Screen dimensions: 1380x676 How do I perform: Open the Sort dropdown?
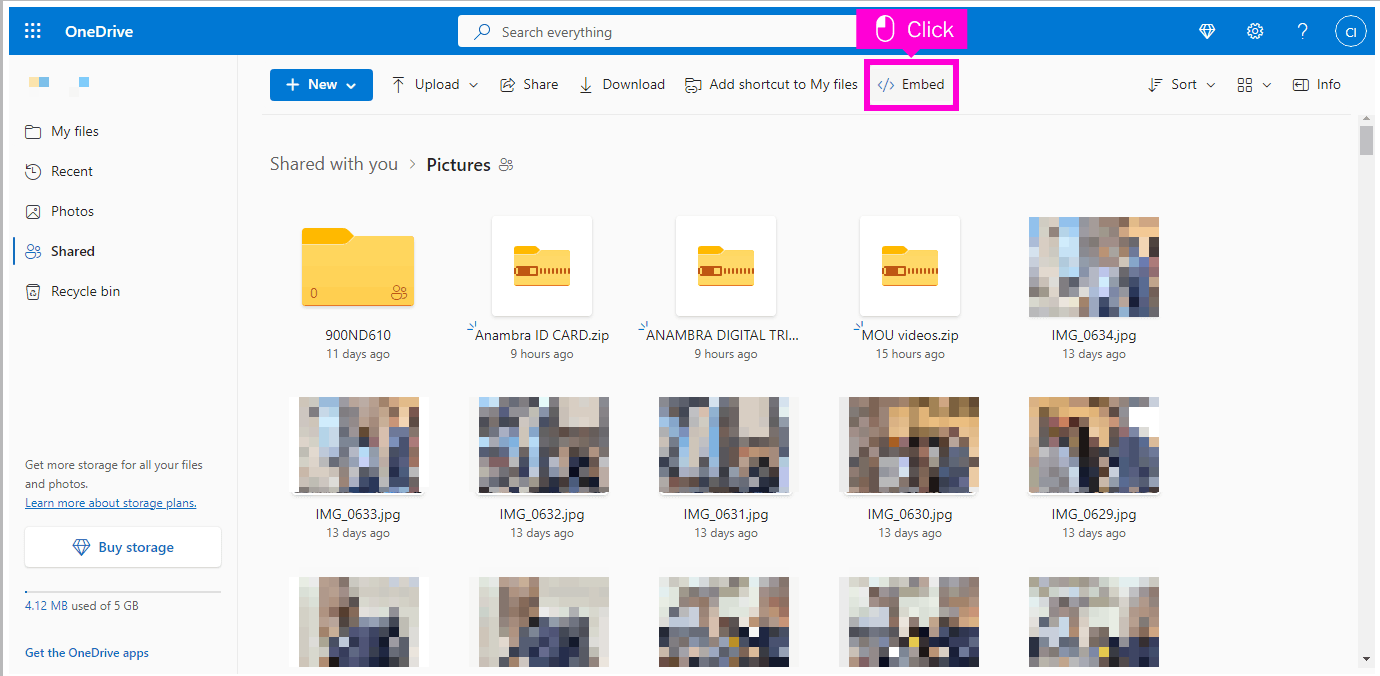(x=1182, y=85)
